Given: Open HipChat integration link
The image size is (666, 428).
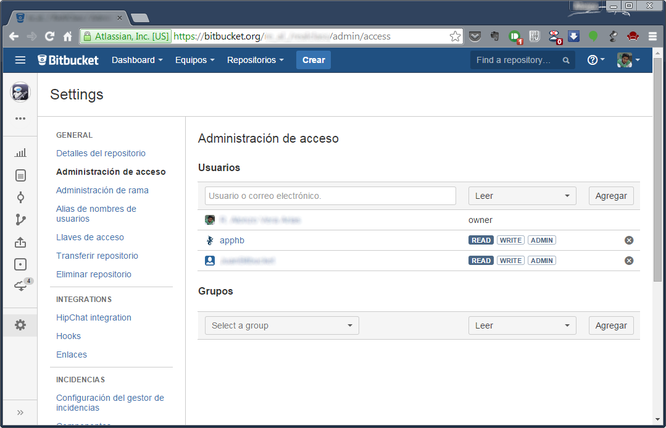Looking at the screenshot, I should point(94,317).
